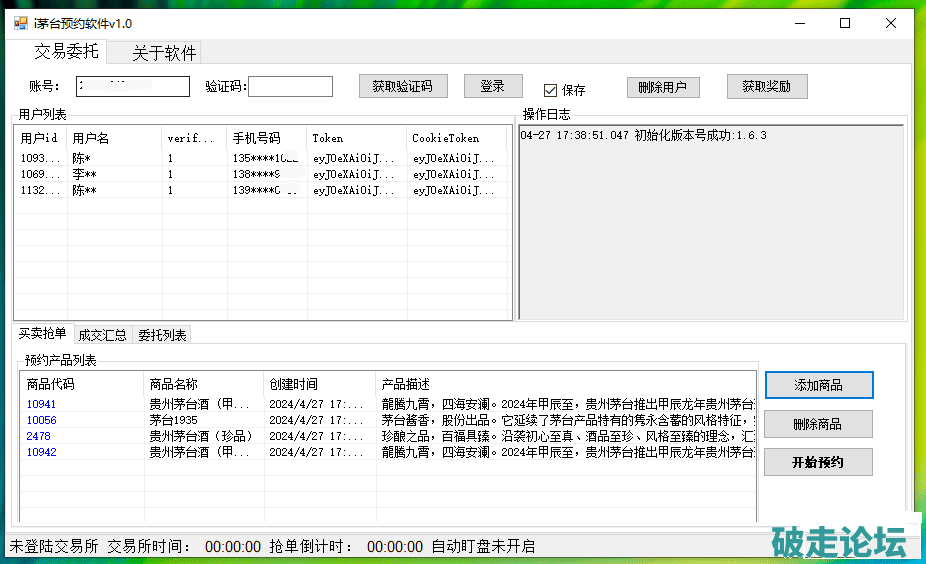Click the app icon in title bar
The width and height of the screenshot is (926, 564).
[20, 23]
